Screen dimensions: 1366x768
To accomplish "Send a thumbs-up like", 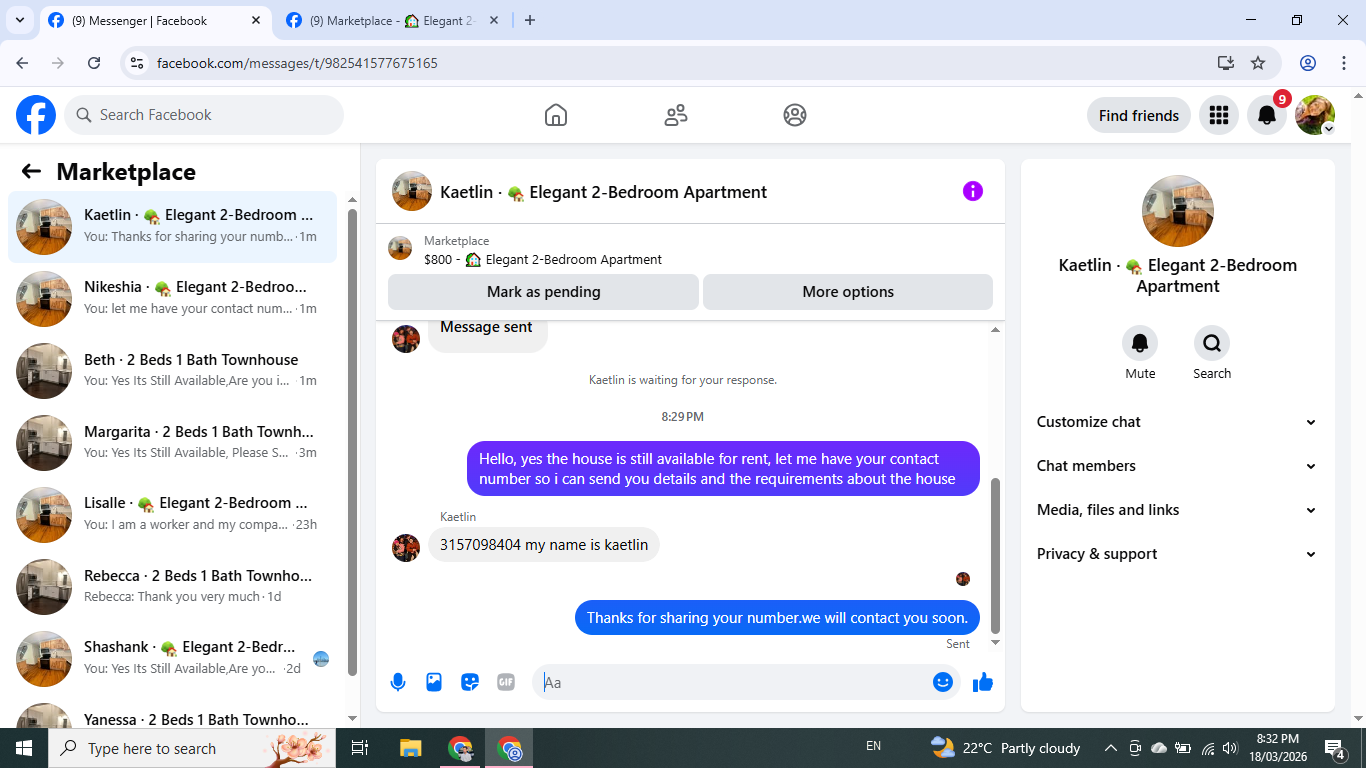I will [983, 682].
